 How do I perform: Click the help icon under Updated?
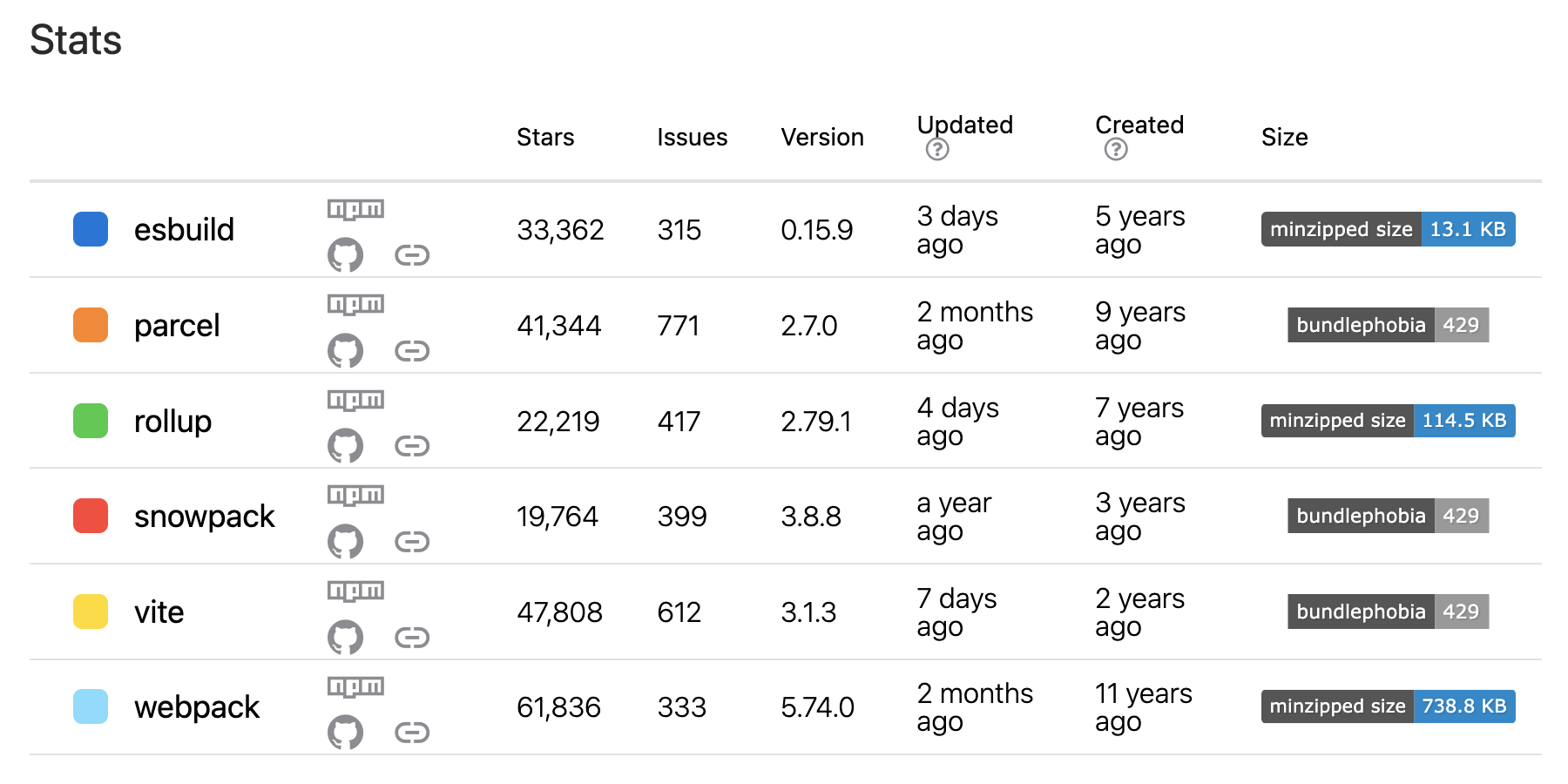(937, 150)
